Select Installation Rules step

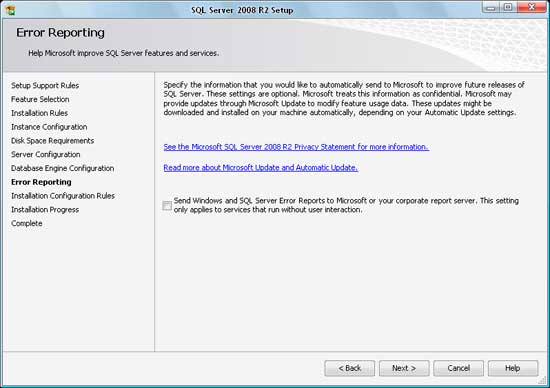pos(39,113)
